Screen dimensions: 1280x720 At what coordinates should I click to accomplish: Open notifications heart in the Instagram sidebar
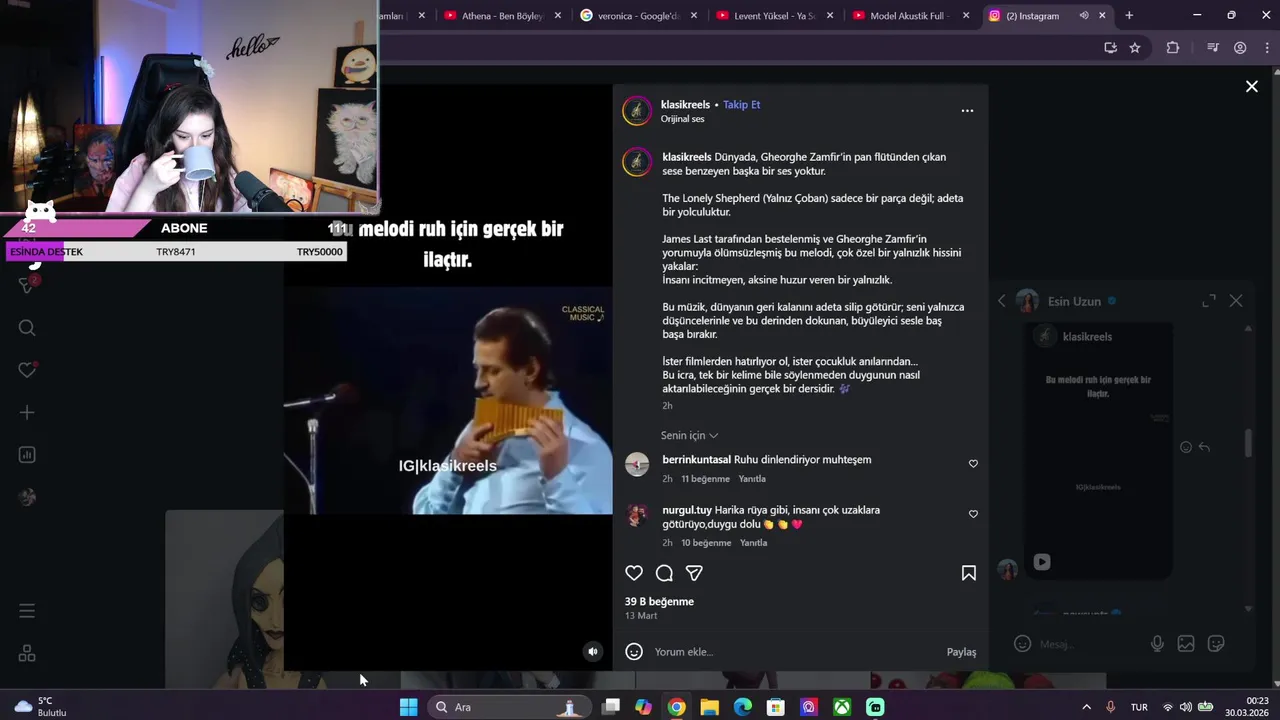point(27,370)
